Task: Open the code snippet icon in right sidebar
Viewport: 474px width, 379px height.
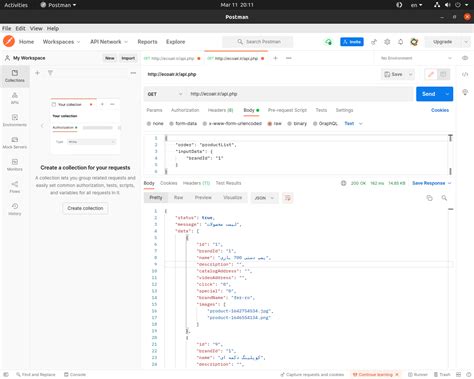Action: click(x=465, y=74)
